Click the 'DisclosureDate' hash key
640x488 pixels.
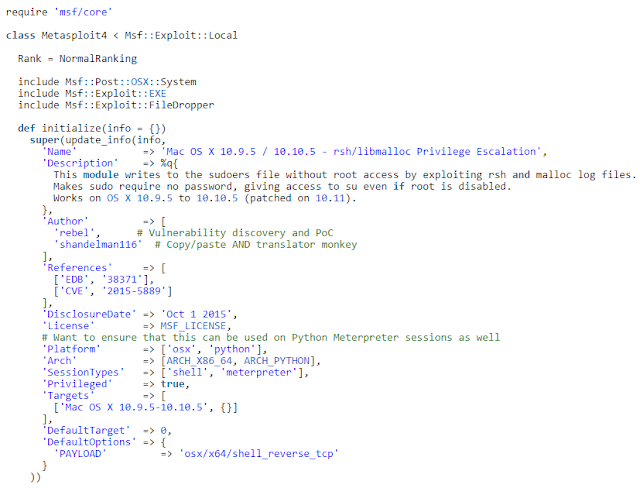pos(89,314)
